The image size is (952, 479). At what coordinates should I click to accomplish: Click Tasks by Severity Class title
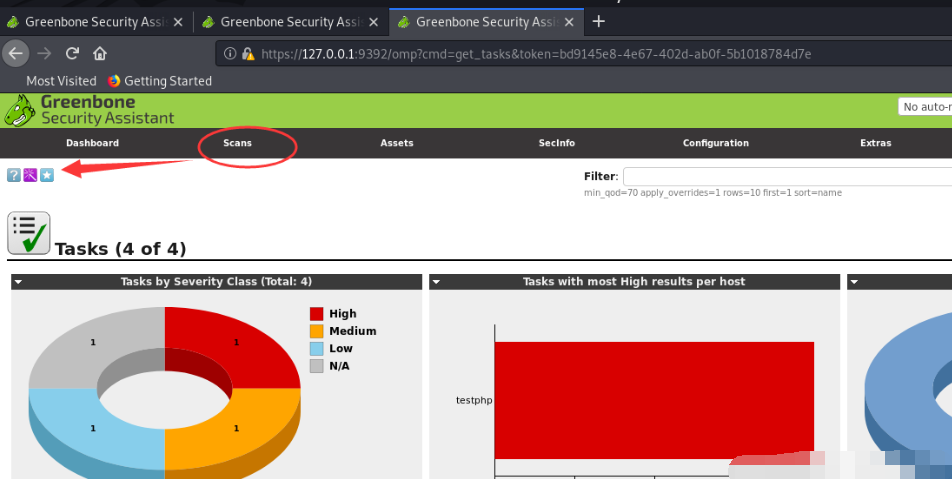click(216, 282)
